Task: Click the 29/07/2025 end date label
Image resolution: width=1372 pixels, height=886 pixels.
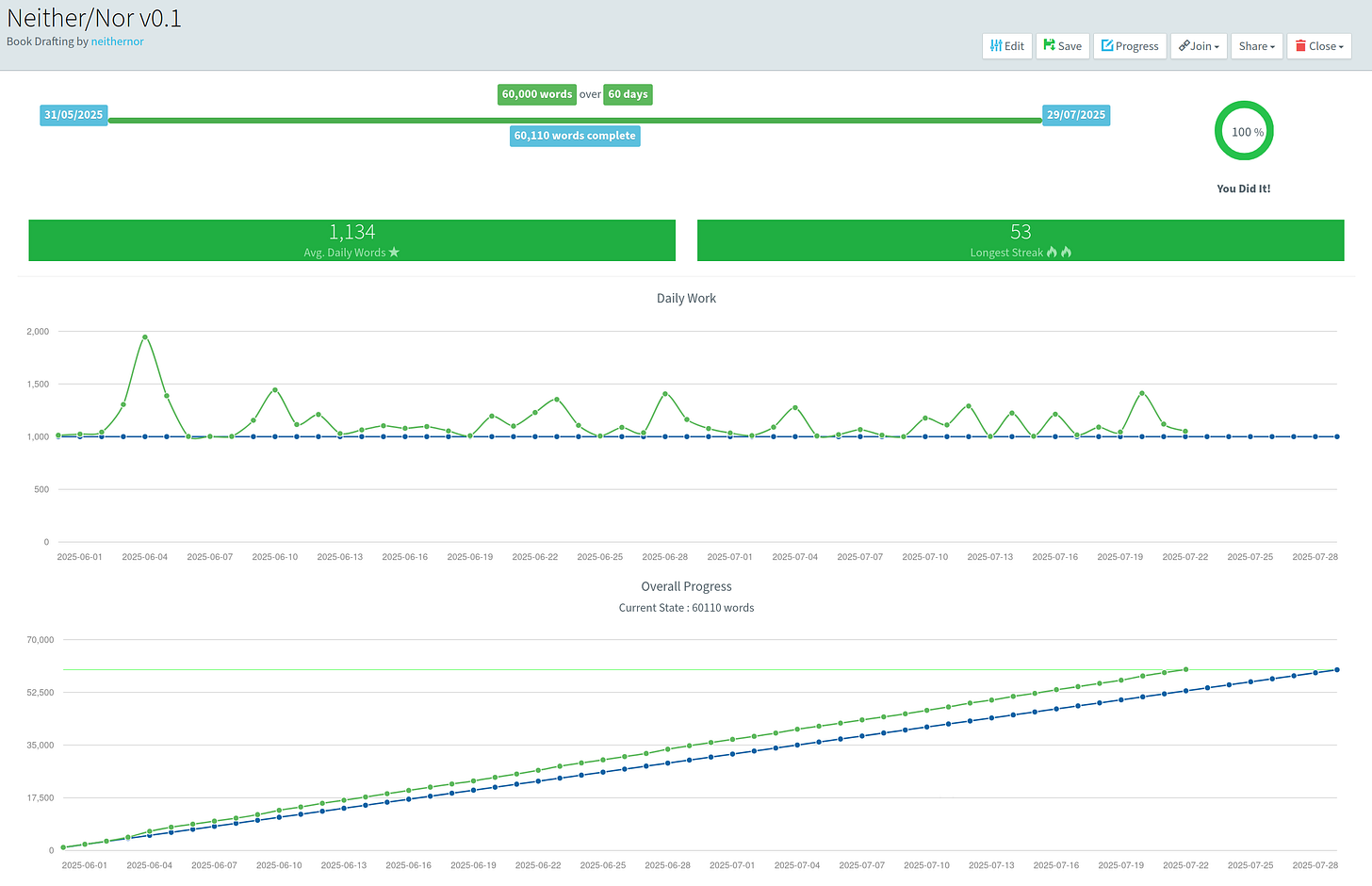Action: [x=1076, y=115]
